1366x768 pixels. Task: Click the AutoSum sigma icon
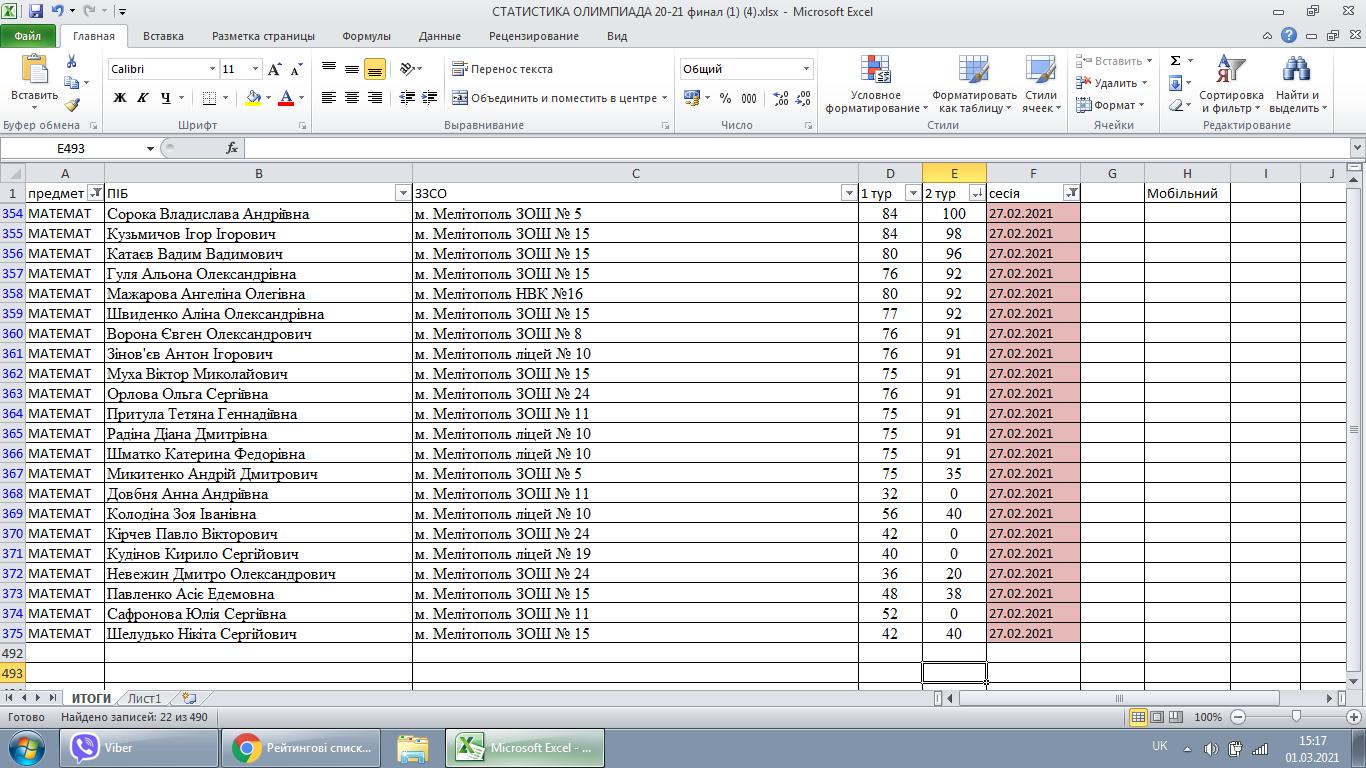click(x=1176, y=61)
